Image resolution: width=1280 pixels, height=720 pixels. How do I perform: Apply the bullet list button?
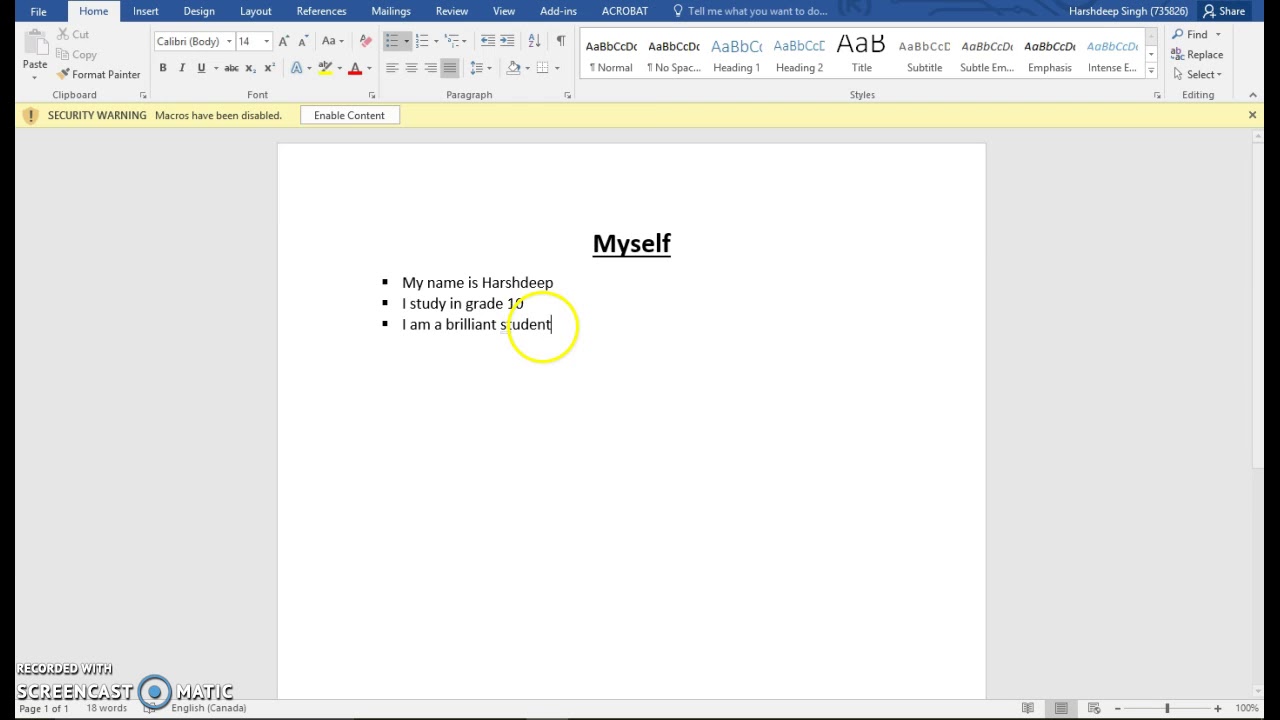click(392, 41)
